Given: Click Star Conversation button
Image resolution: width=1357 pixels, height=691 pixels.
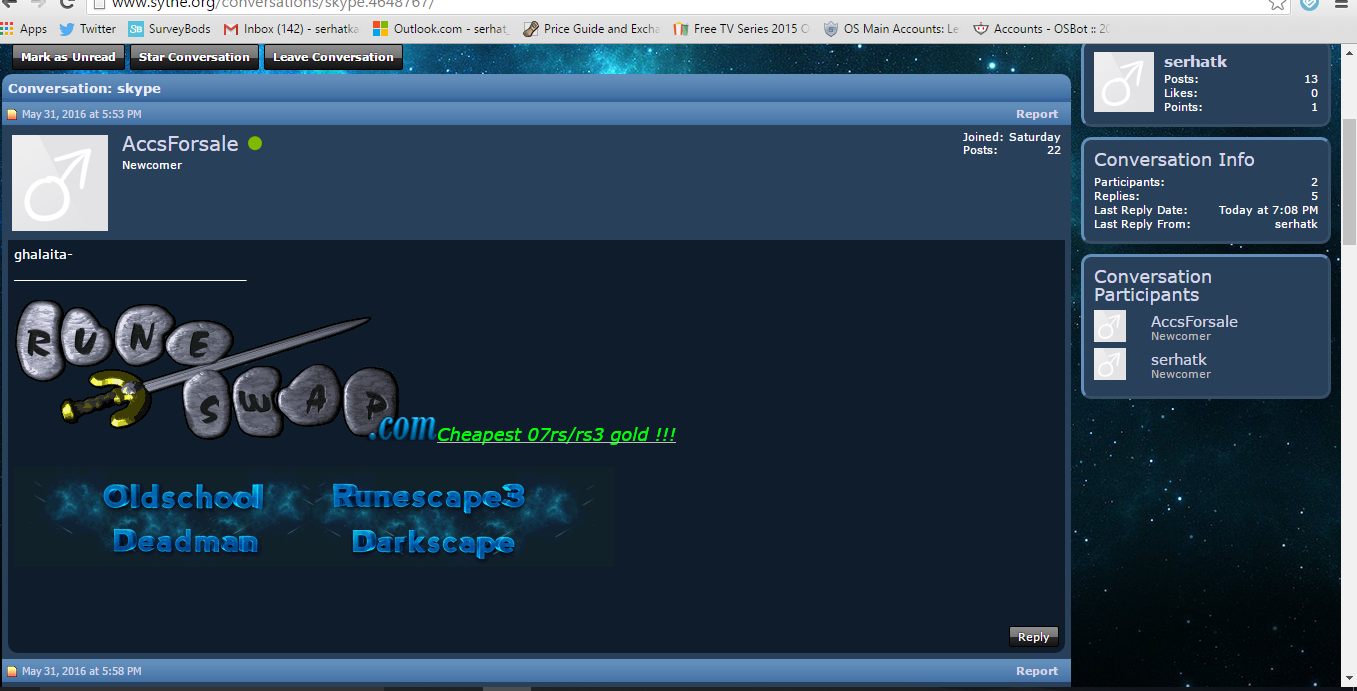Looking at the screenshot, I should pyautogui.click(x=194, y=57).
